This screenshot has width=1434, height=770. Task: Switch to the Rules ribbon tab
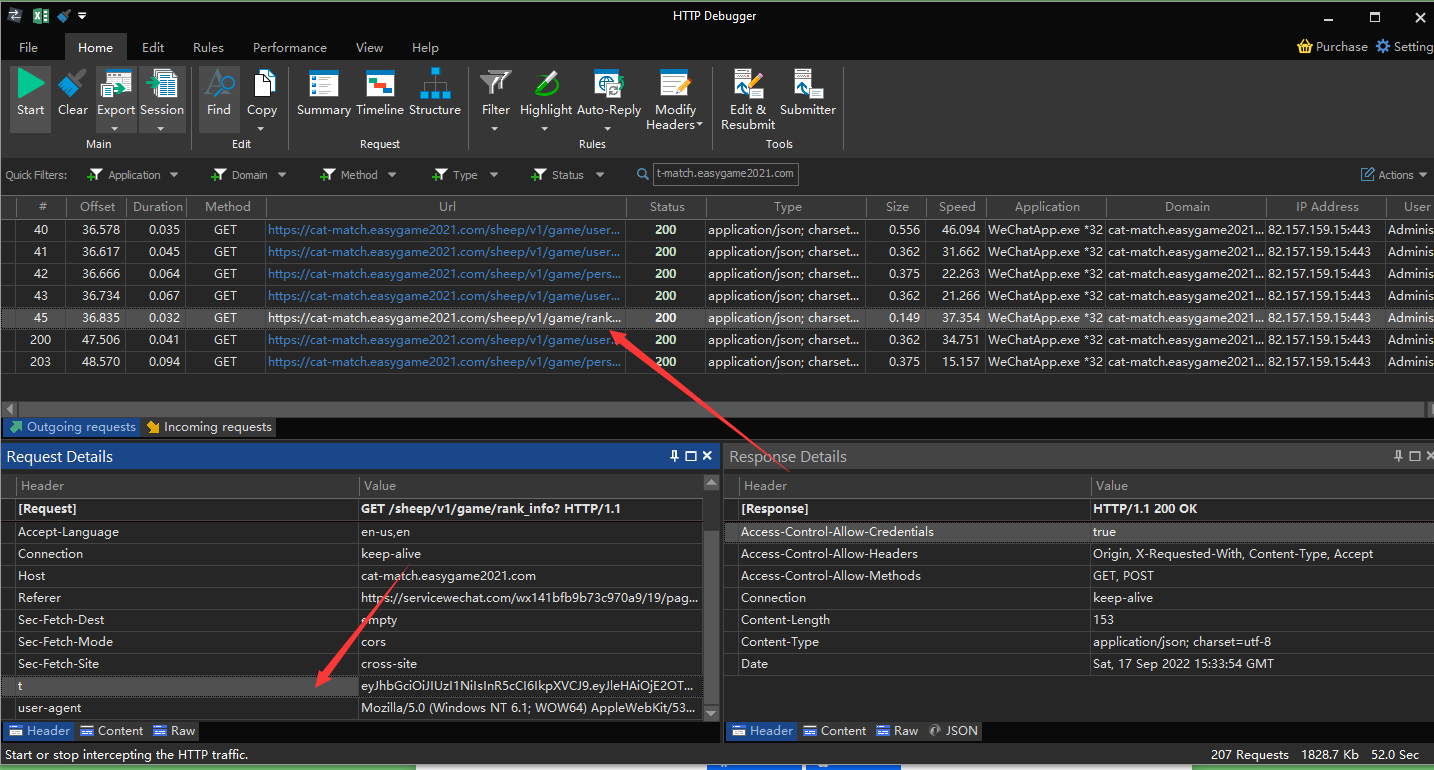click(x=208, y=47)
